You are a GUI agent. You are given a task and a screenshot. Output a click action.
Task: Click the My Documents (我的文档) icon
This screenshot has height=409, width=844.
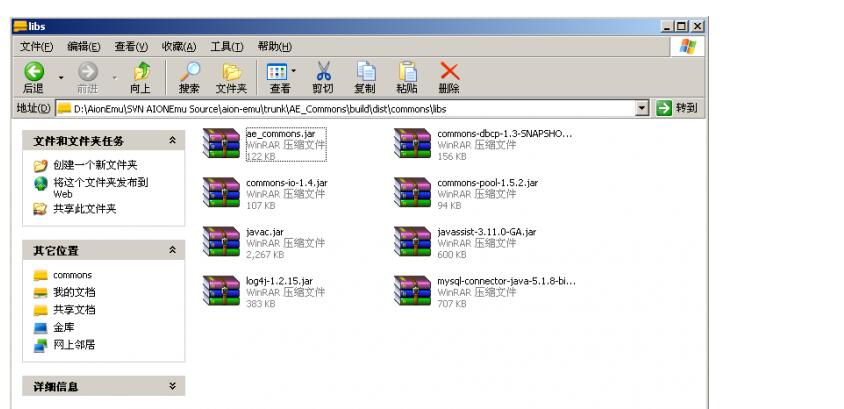(x=40, y=292)
